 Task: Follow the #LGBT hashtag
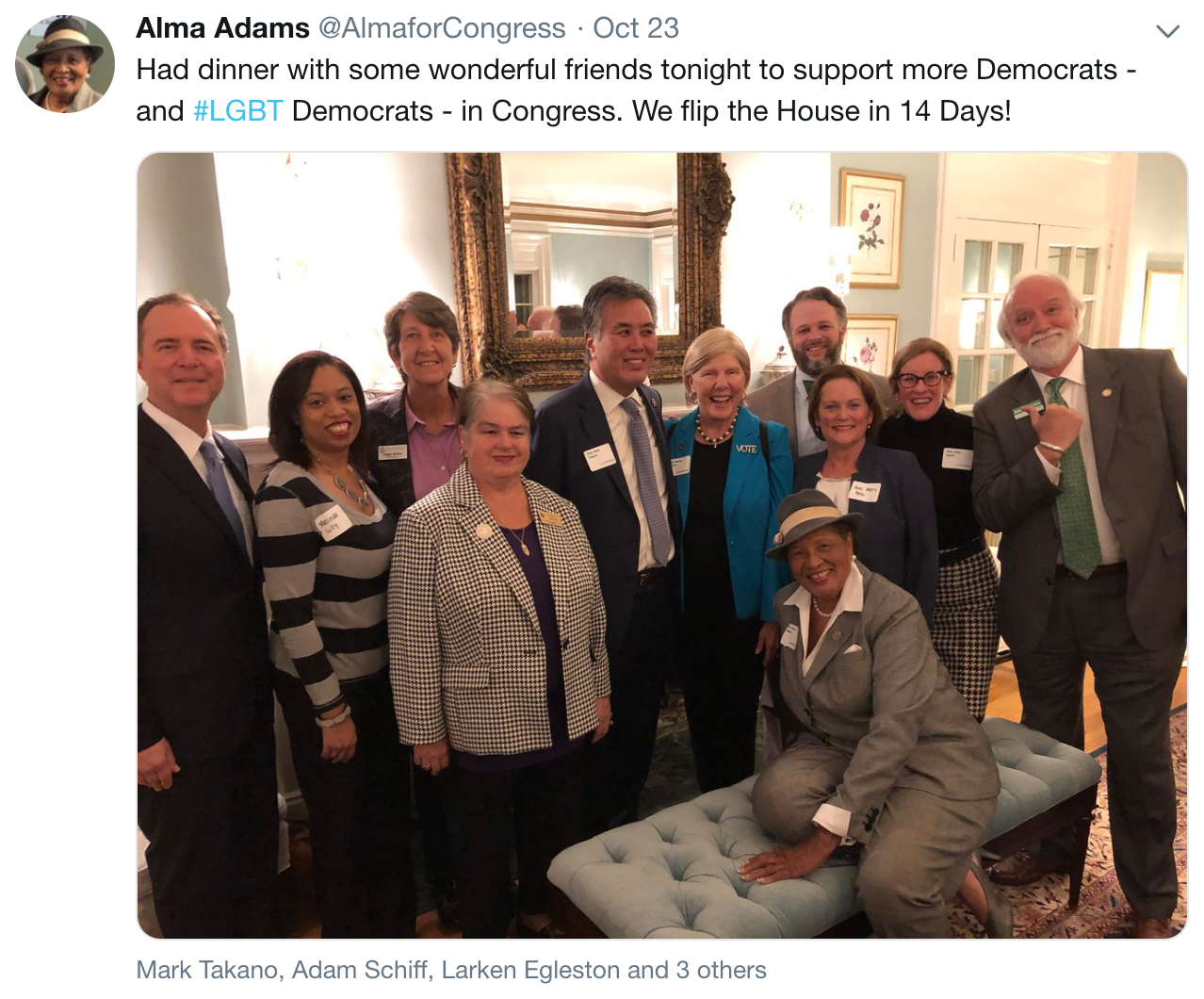(x=238, y=111)
